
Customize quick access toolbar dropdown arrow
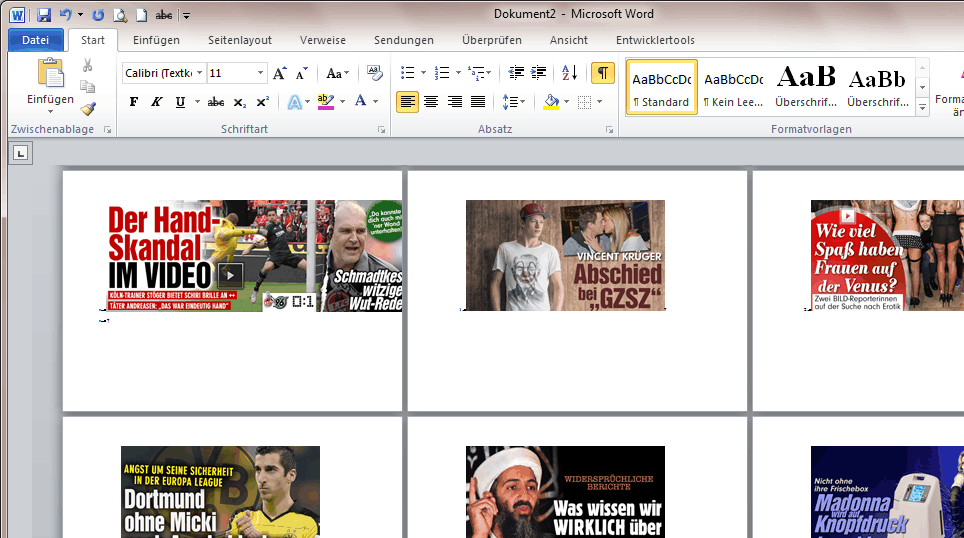point(186,15)
